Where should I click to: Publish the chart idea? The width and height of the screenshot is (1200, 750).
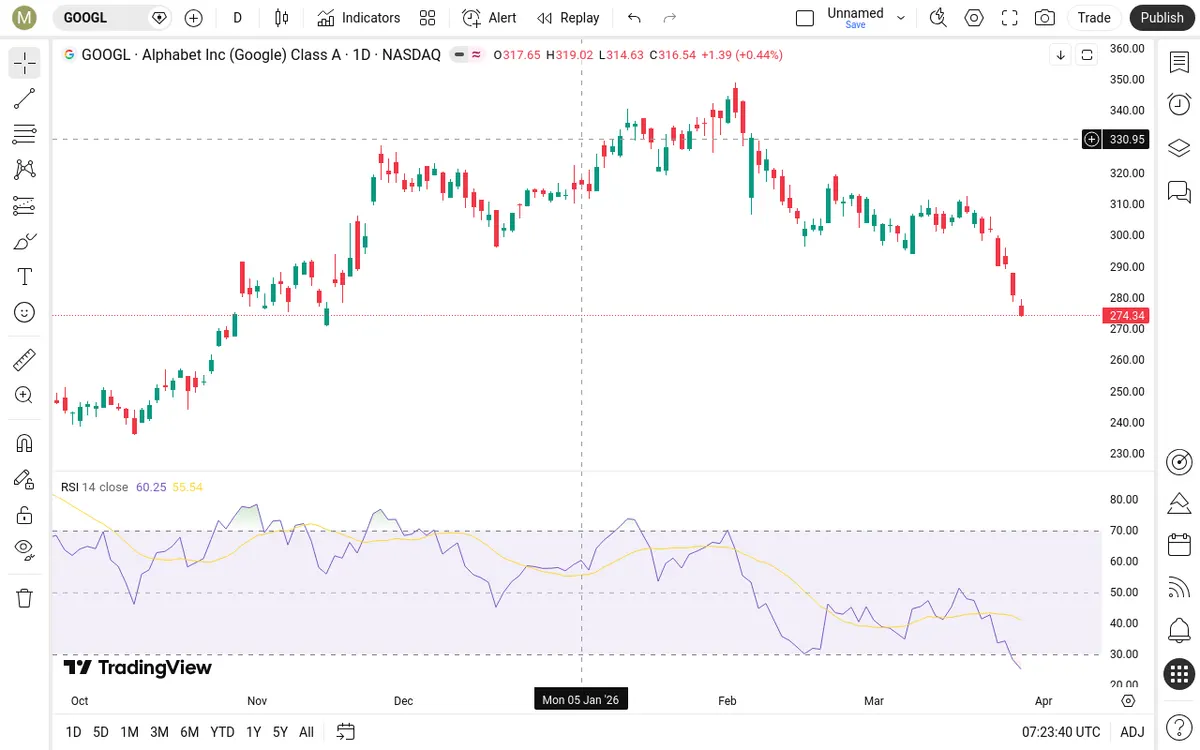point(1162,18)
